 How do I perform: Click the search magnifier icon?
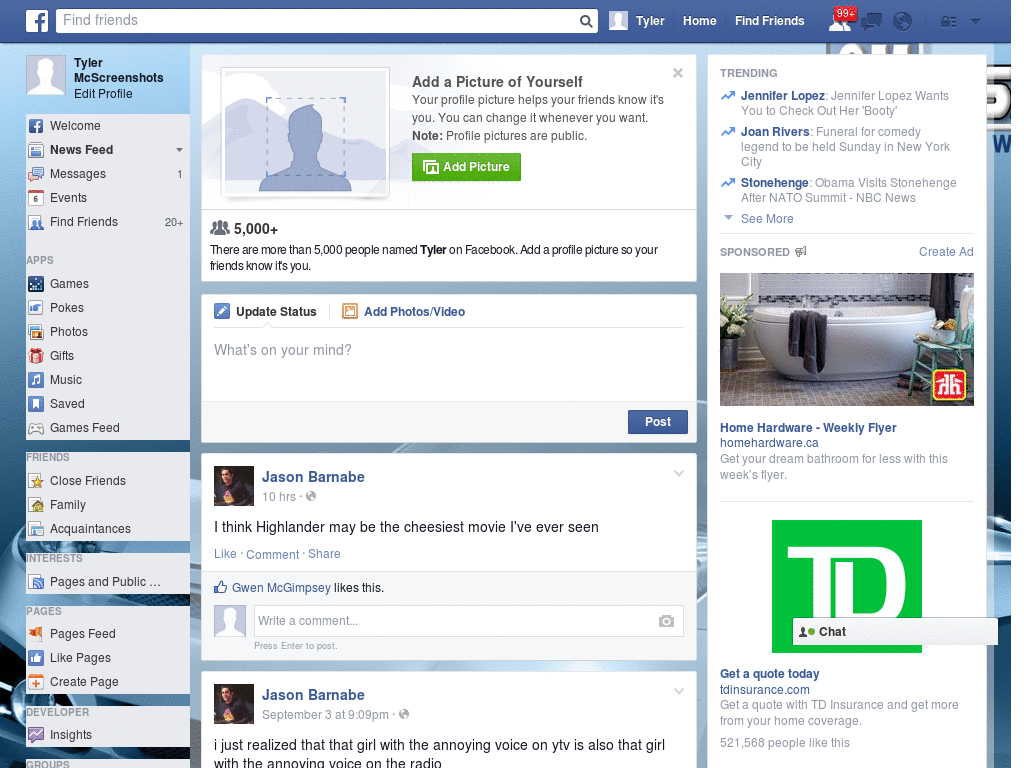tap(586, 21)
